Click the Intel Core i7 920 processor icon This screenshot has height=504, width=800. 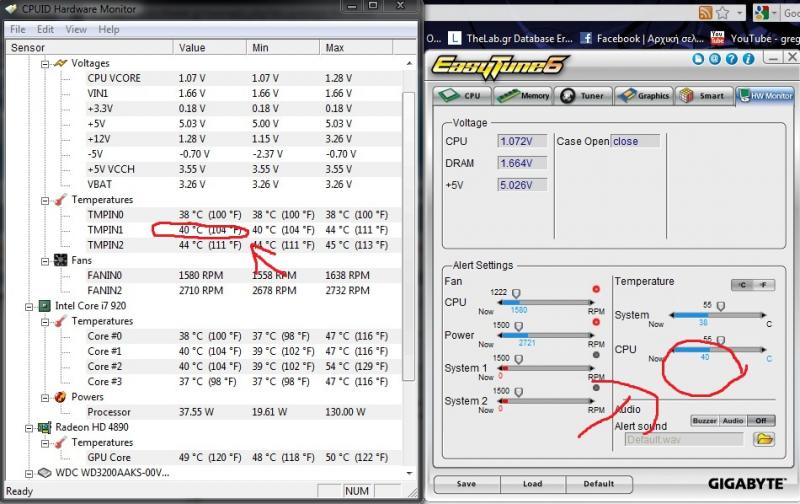[x=45, y=306]
